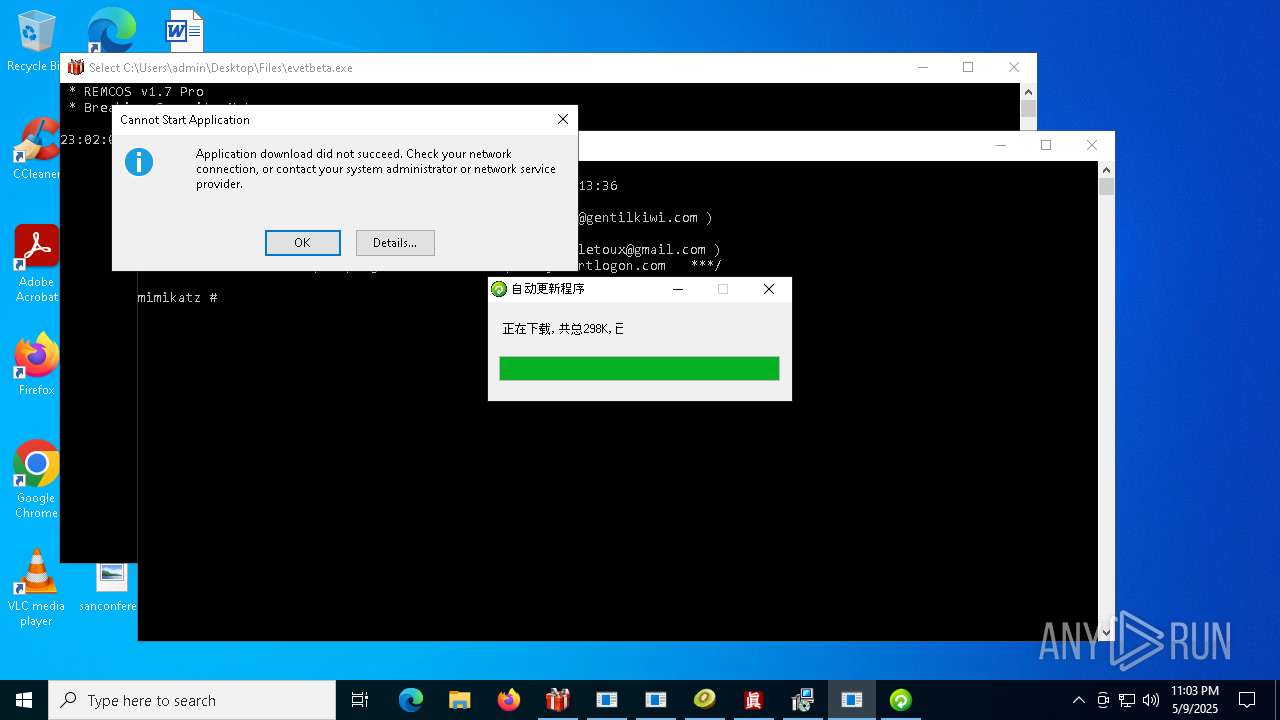Open VLC media player desktop shortcut
The height and width of the screenshot is (720, 1280).
(x=36, y=588)
